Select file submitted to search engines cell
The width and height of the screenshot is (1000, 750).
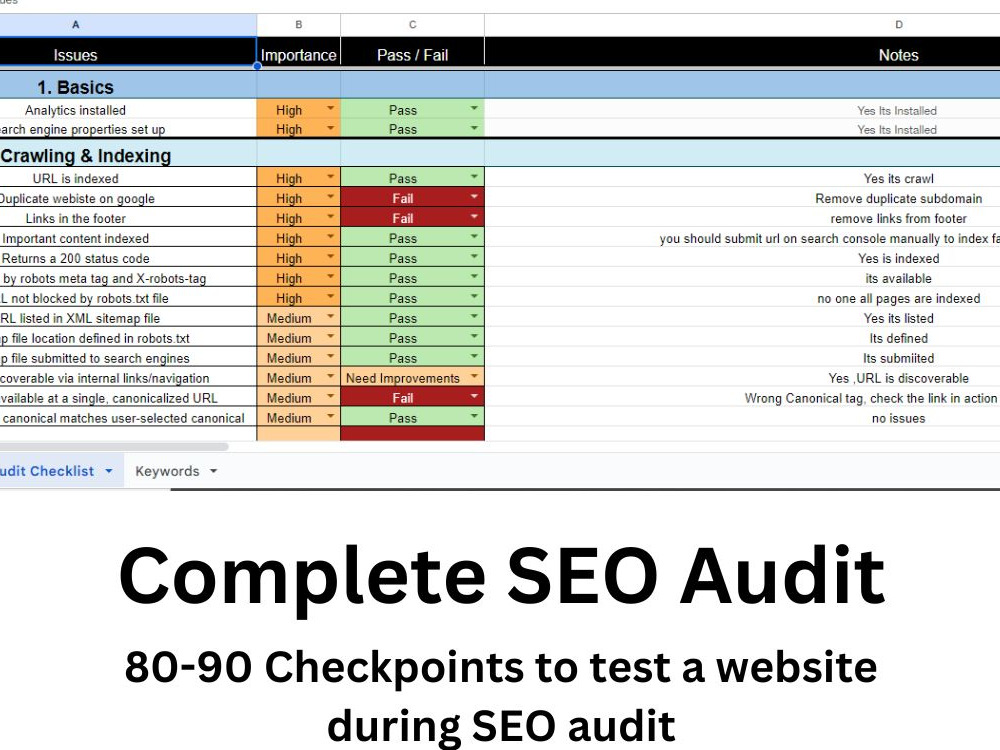[128, 358]
